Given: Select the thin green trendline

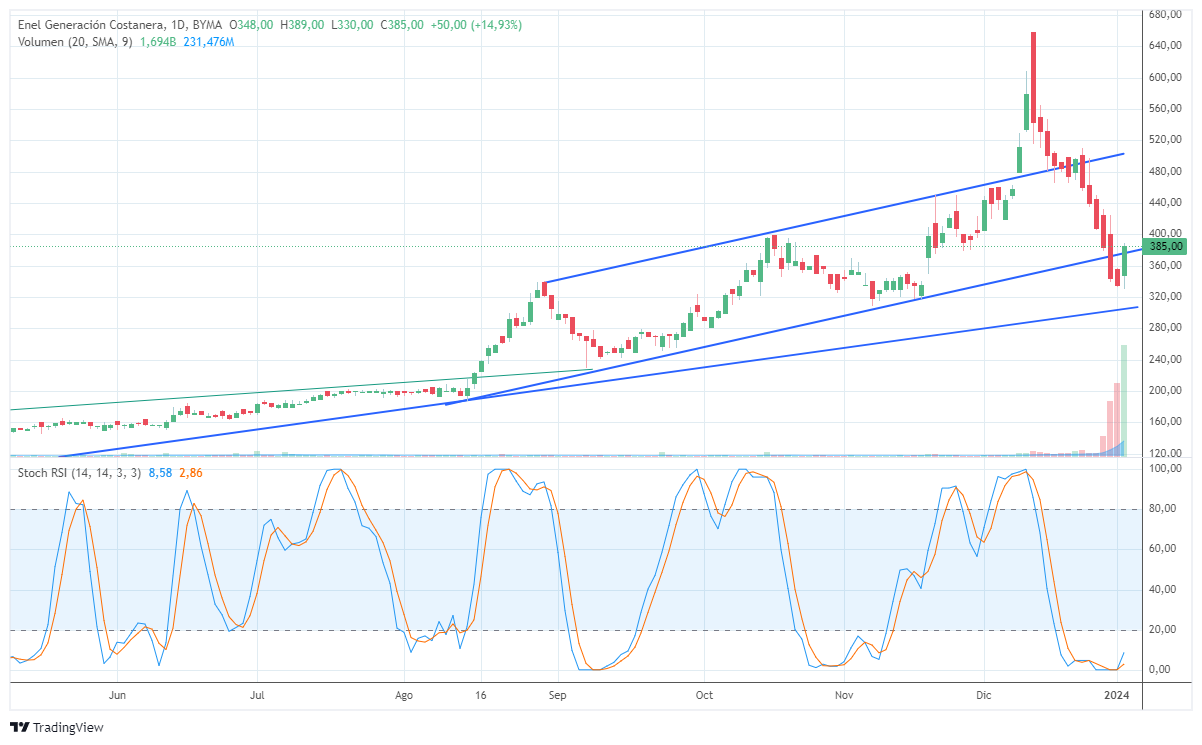Looking at the screenshot, I should (x=300, y=391).
